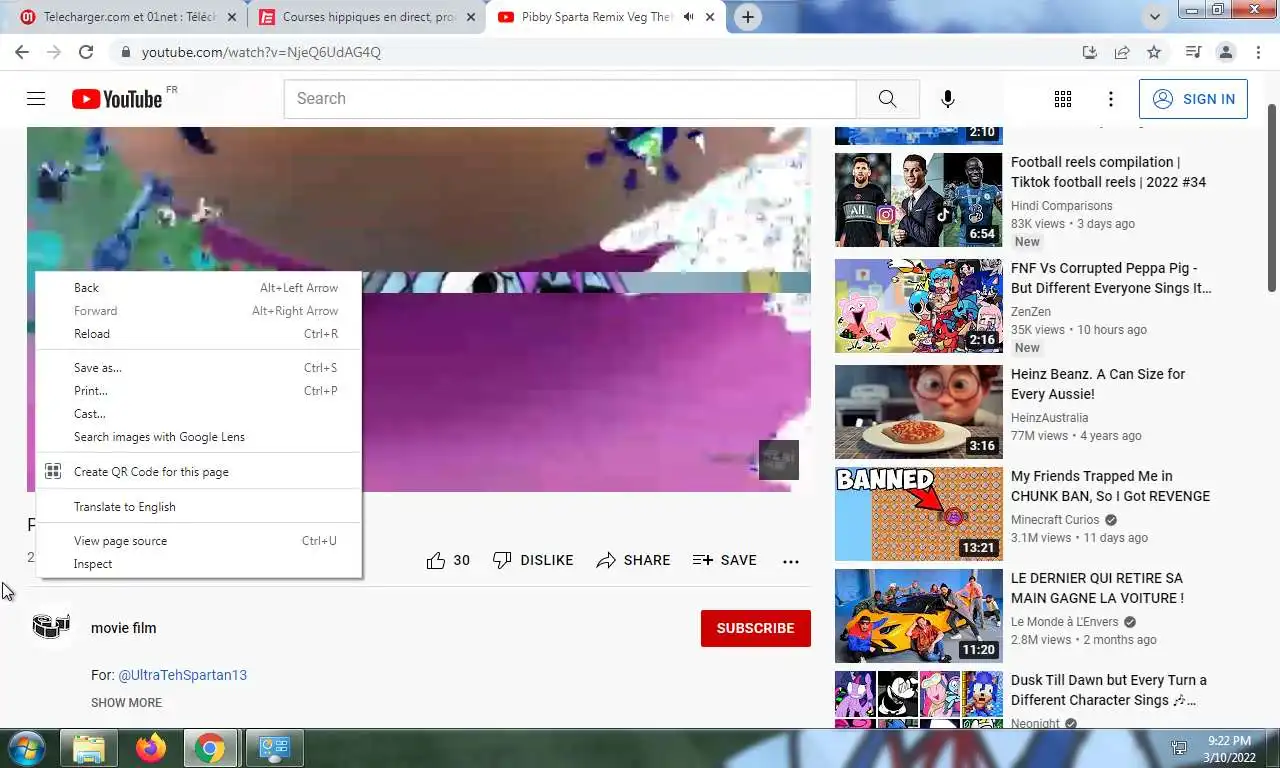
Task: Click the red SUBSCRIBE button
Action: (x=755, y=628)
